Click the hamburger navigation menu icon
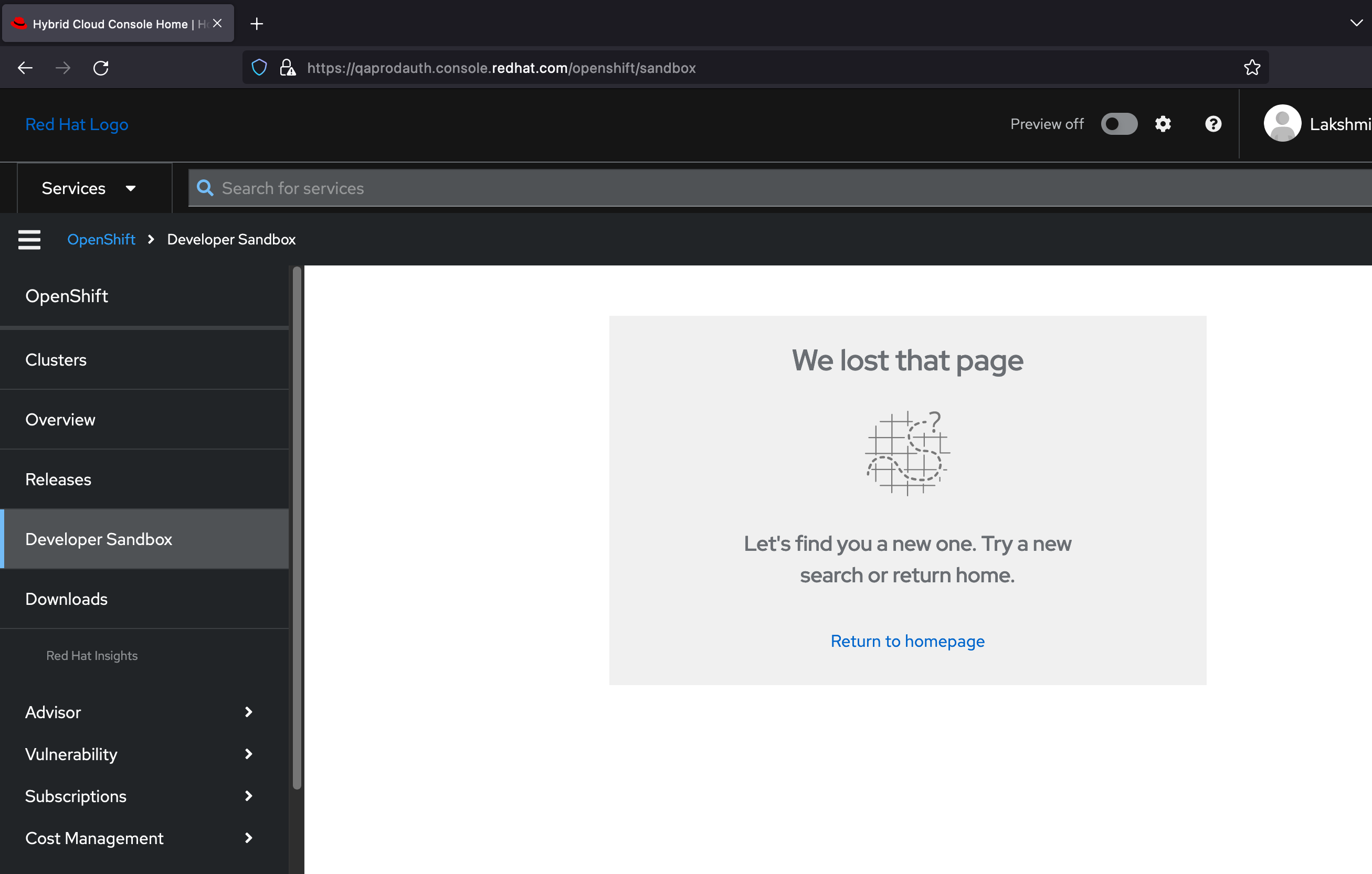This screenshot has width=1372, height=874. click(29, 240)
